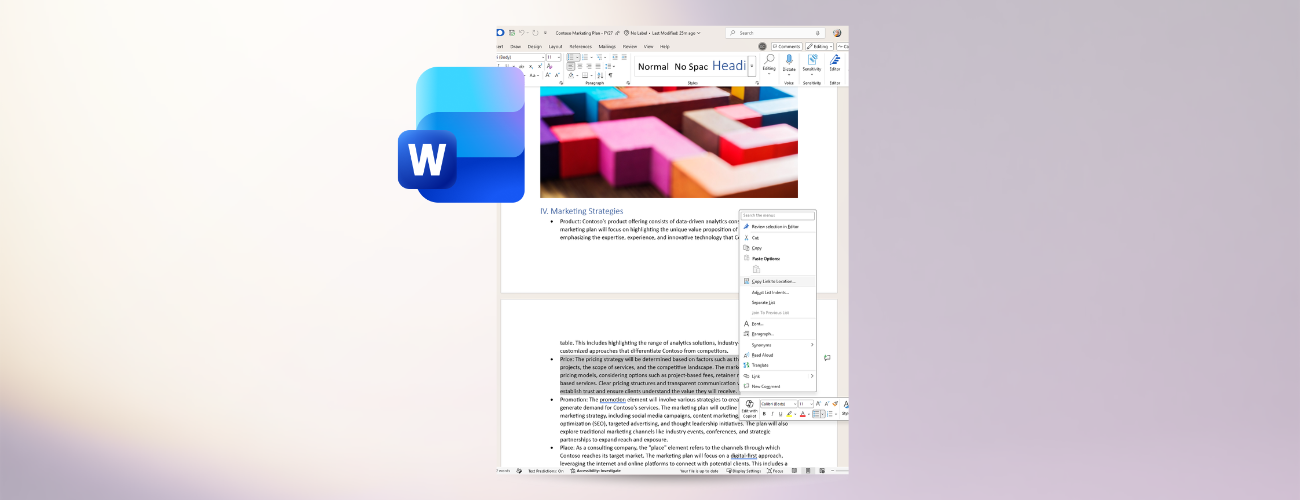The width and height of the screenshot is (1300, 500).
Task: Click Edit with Copilot in mini toolbar
Action: coord(749,408)
